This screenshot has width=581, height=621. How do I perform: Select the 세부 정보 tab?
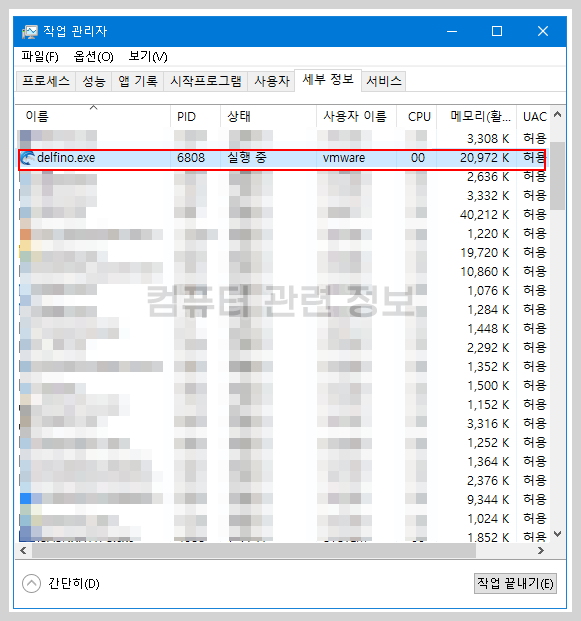[x=328, y=80]
